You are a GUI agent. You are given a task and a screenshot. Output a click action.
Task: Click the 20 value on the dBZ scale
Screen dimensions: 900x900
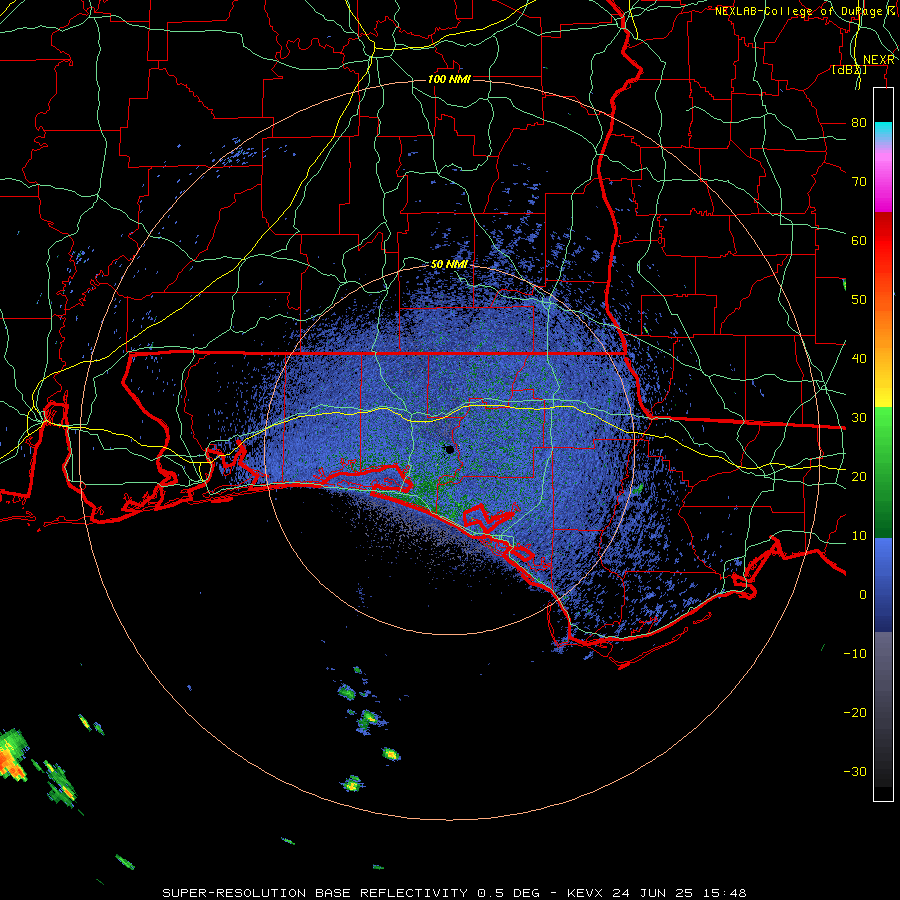click(x=859, y=476)
